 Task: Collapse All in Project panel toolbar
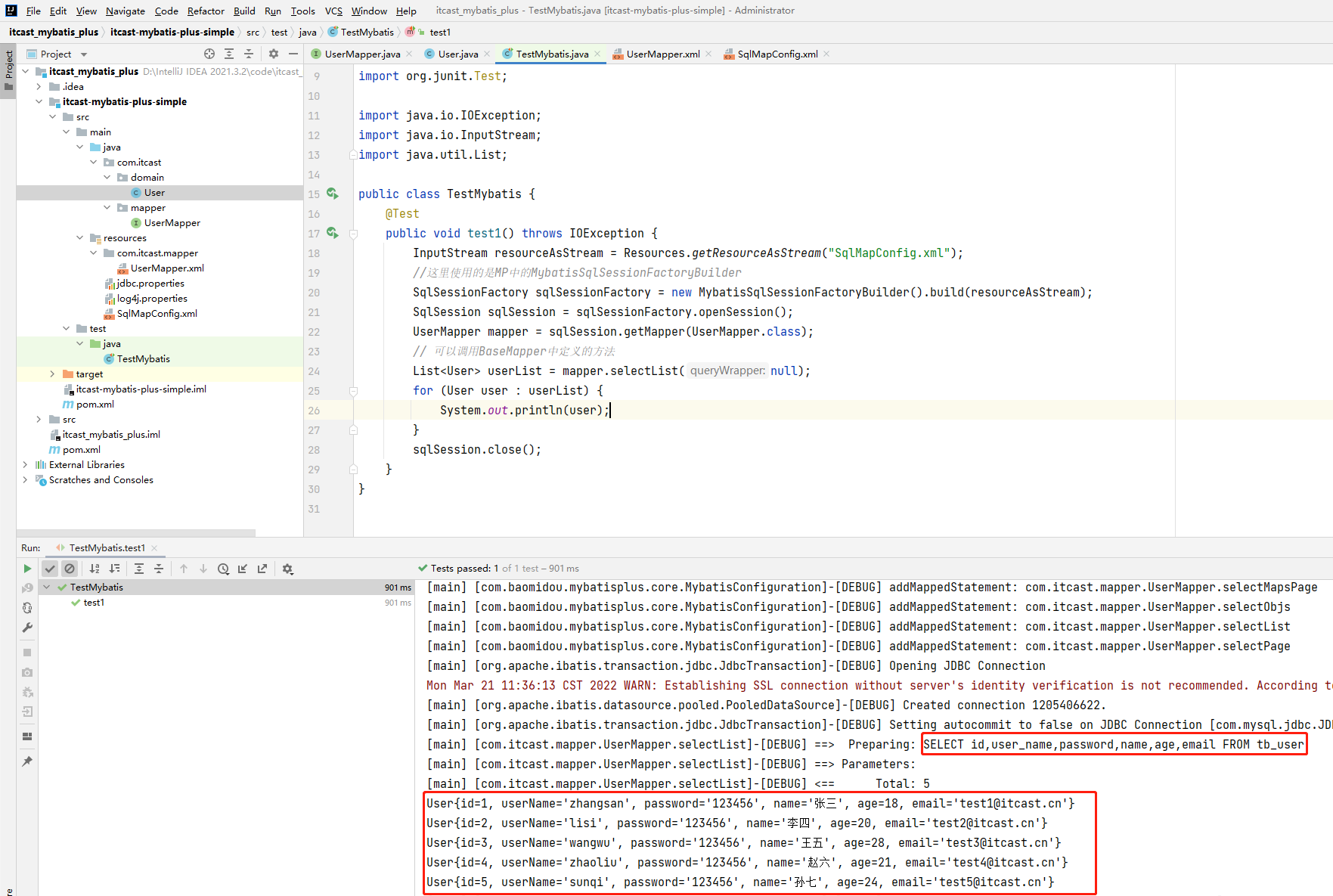pyautogui.click(x=249, y=54)
